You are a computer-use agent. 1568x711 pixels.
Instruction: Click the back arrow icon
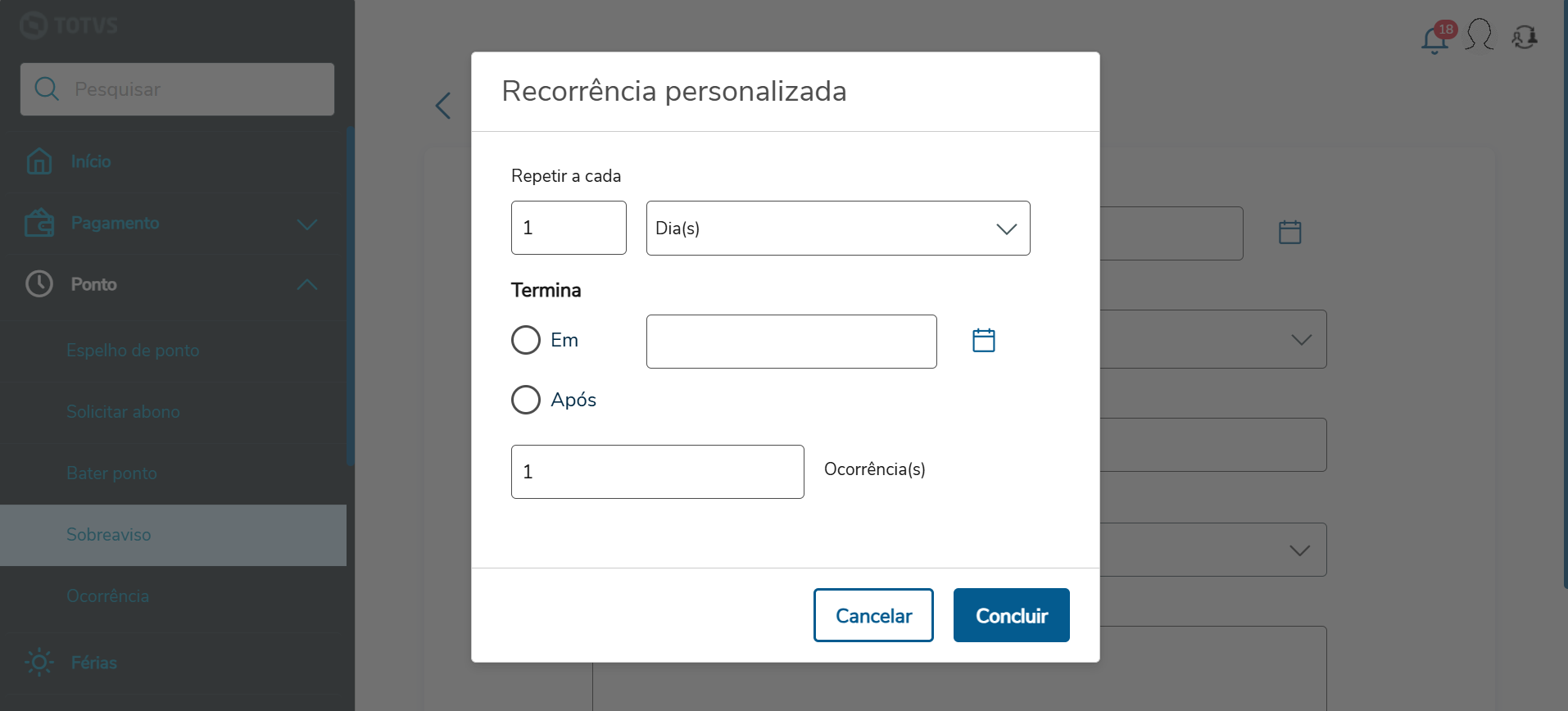click(x=443, y=105)
